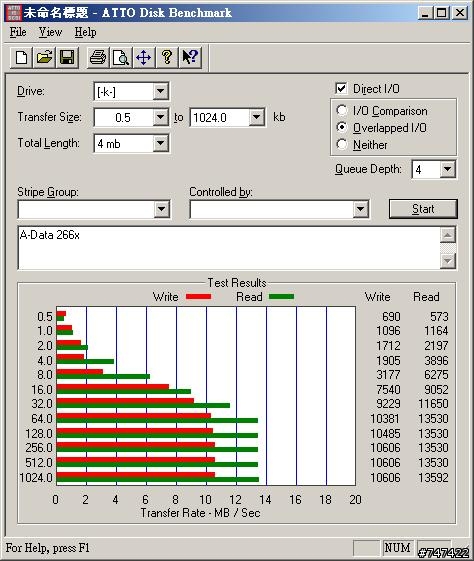Click the Read column header in results

(426, 297)
